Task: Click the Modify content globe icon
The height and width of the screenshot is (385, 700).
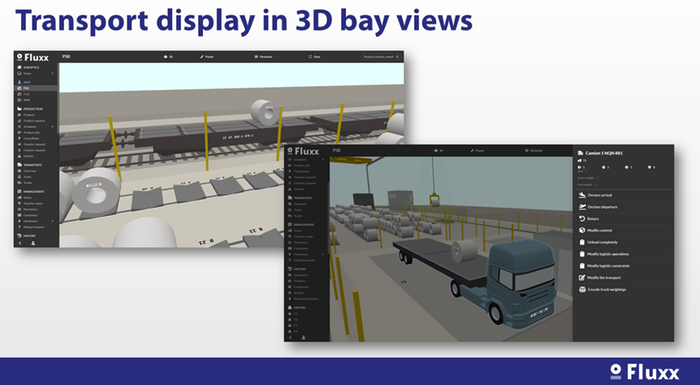Action: coord(582,230)
